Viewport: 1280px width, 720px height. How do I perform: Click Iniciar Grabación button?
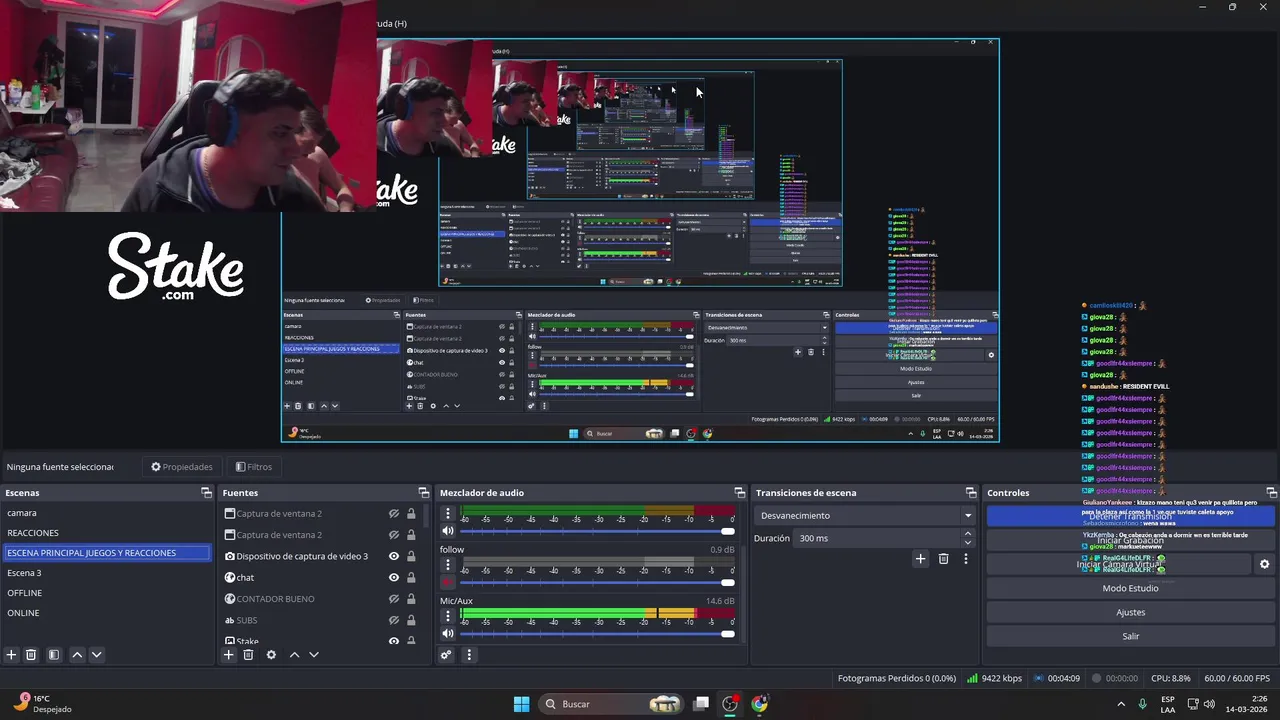1130,540
